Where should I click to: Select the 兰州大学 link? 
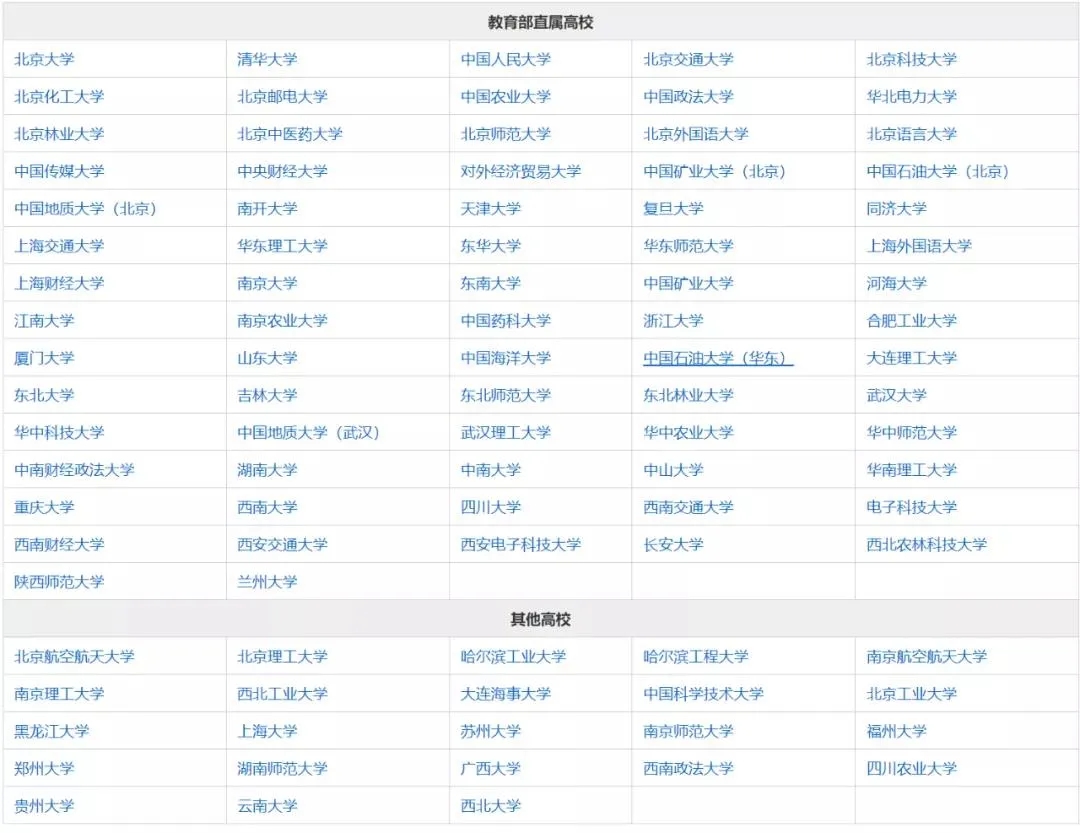(x=267, y=581)
